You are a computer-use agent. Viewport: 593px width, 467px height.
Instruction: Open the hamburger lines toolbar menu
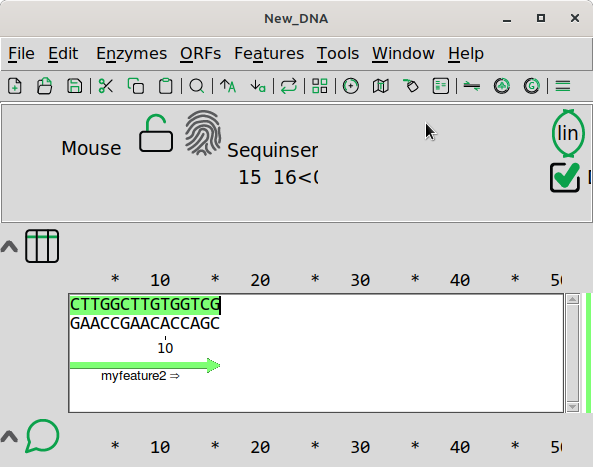pos(562,86)
